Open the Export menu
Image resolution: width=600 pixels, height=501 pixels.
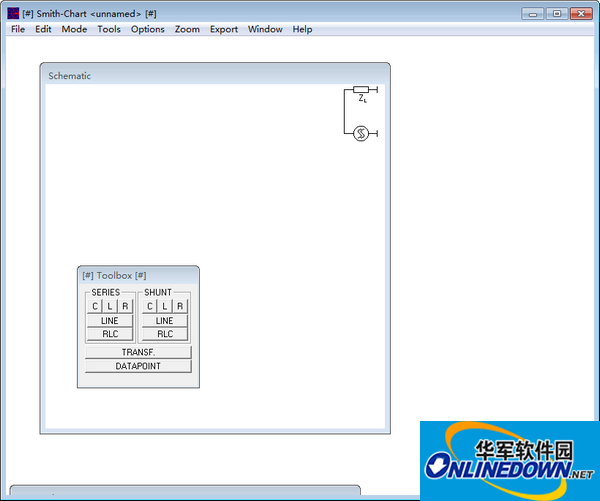coord(224,29)
